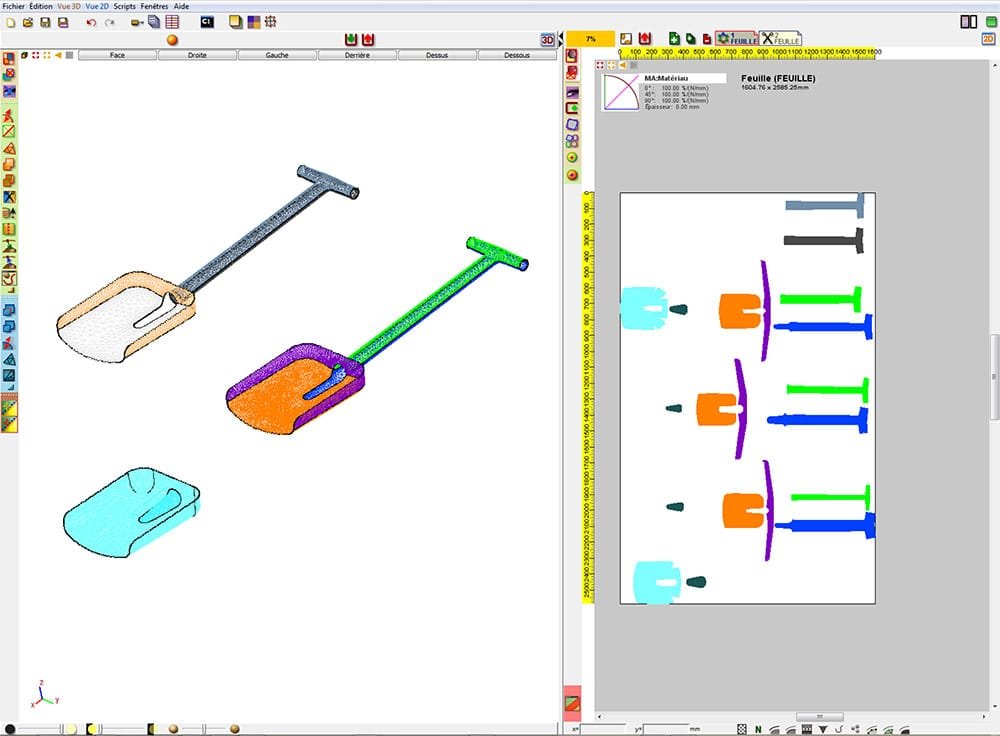This screenshot has width=1000, height=736.
Task: Switch to sheet tab 2 FEUILLE
Action: pyautogui.click(x=781, y=38)
